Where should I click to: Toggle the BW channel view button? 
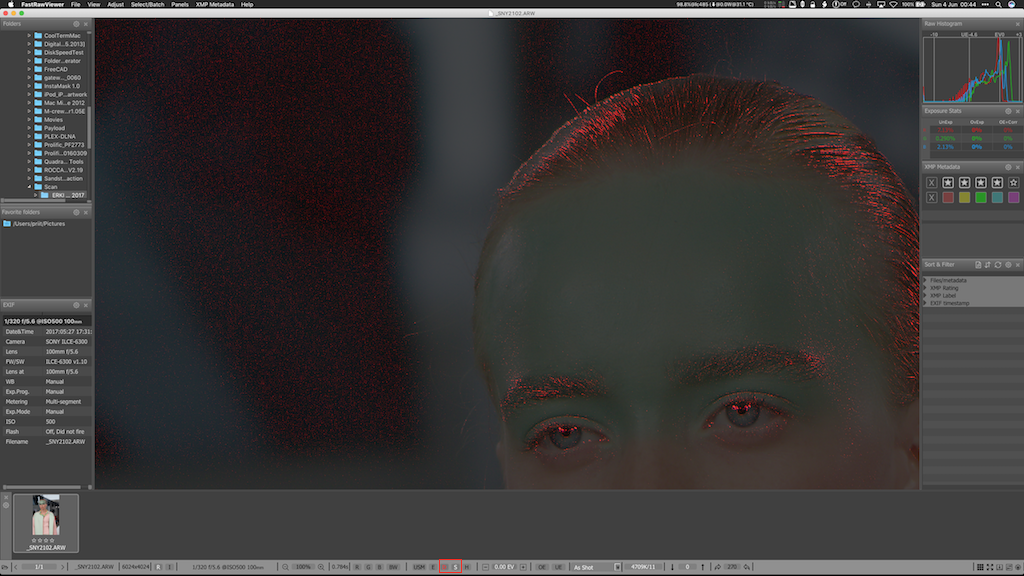click(394, 567)
